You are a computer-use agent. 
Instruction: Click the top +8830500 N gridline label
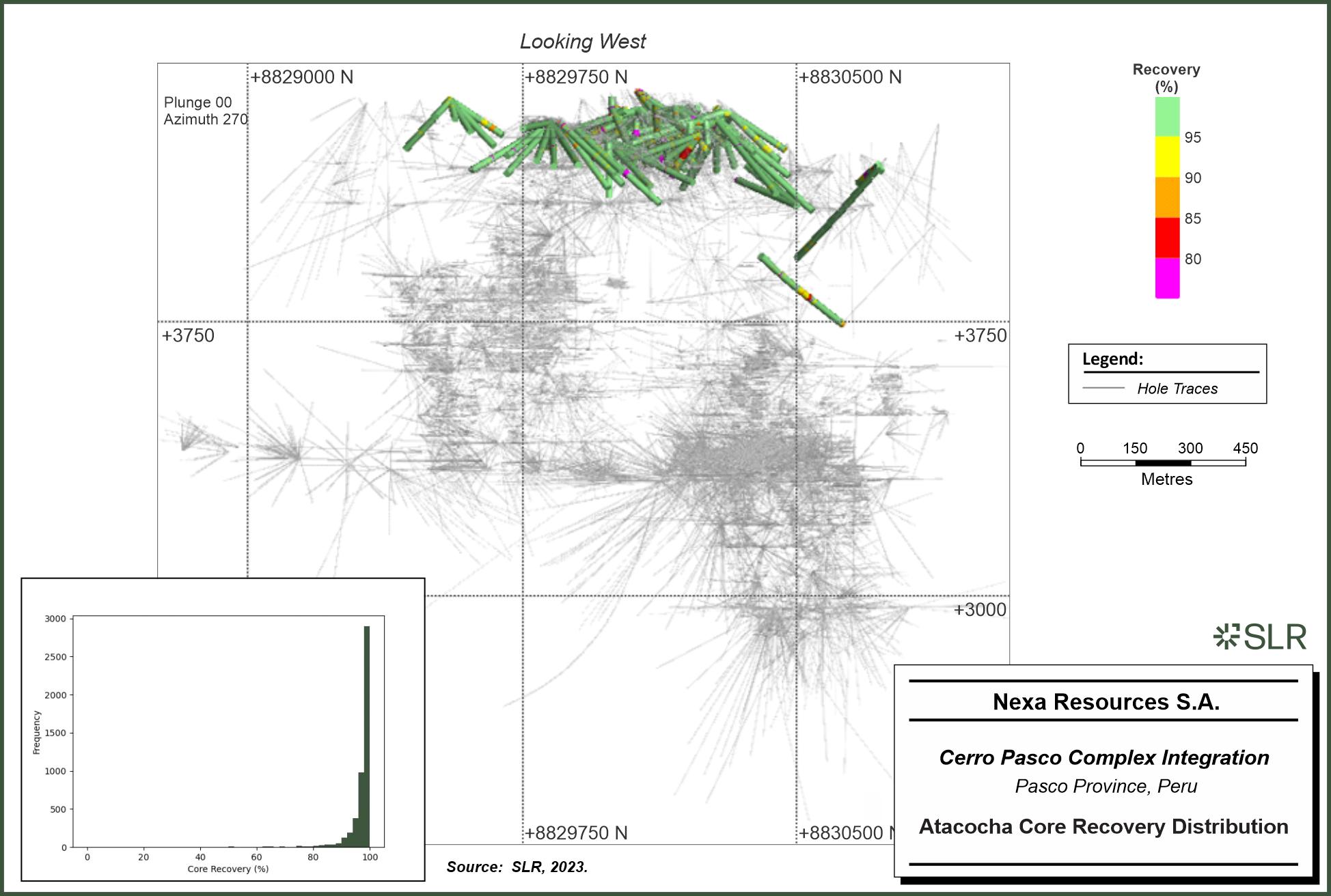click(850, 77)
